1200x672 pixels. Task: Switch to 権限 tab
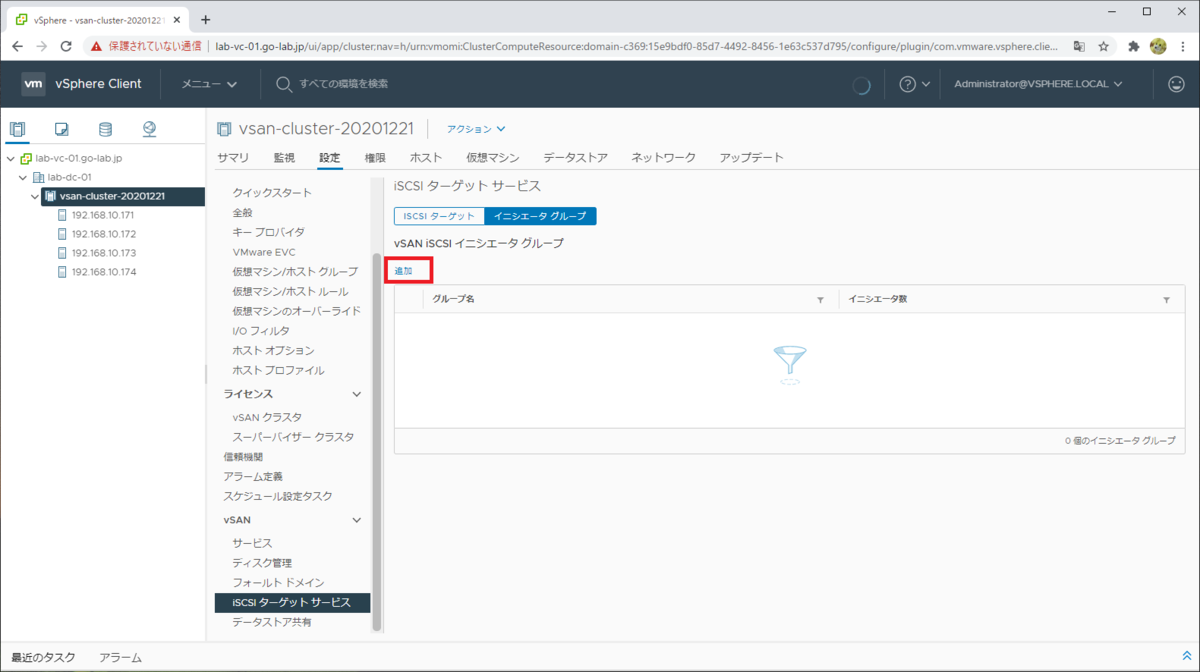375,157
